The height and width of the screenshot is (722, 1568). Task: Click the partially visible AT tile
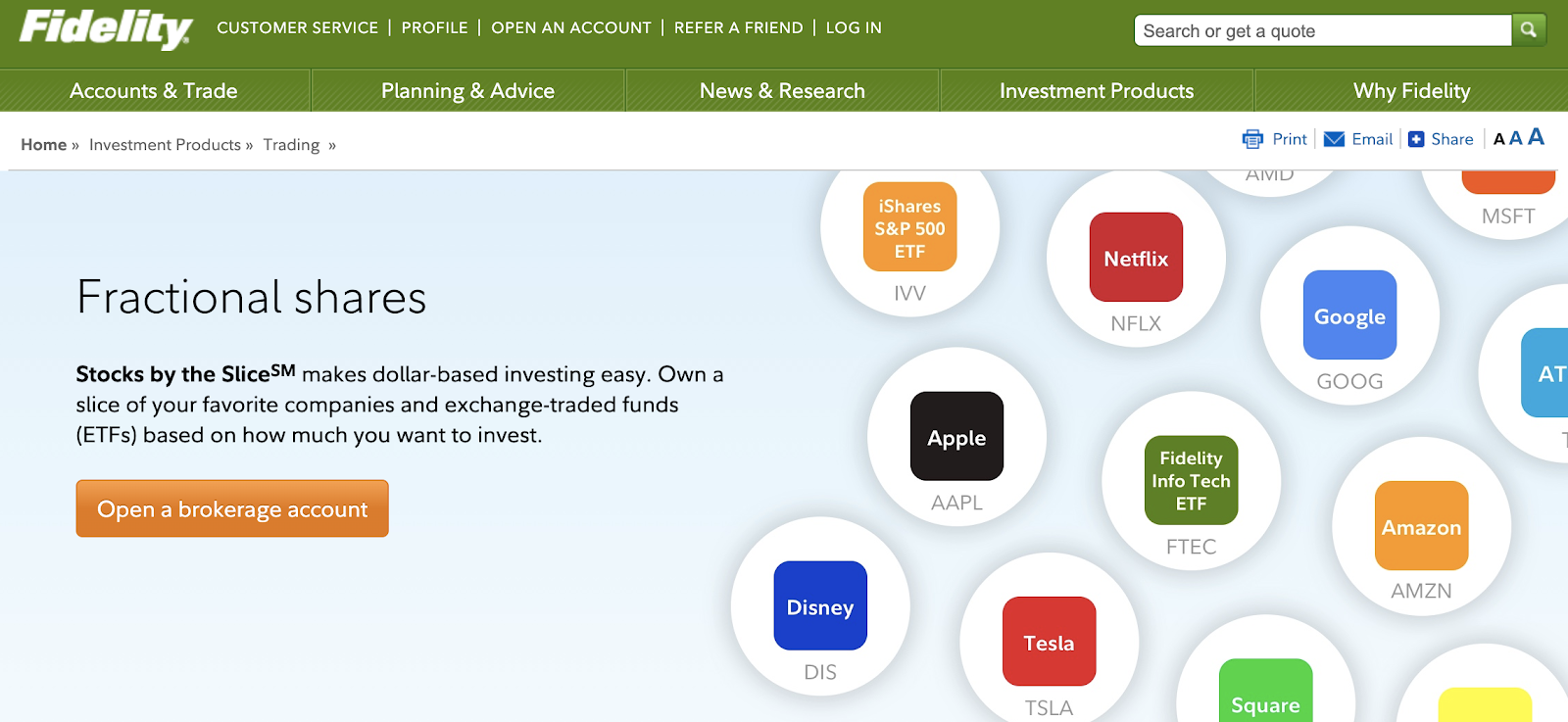pos(1545,372)
